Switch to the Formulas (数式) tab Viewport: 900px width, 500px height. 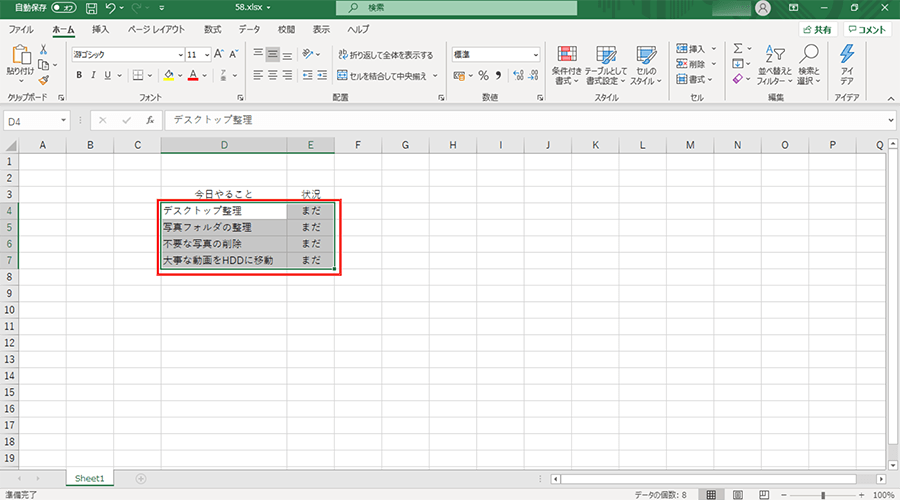[x=212, y=29]
